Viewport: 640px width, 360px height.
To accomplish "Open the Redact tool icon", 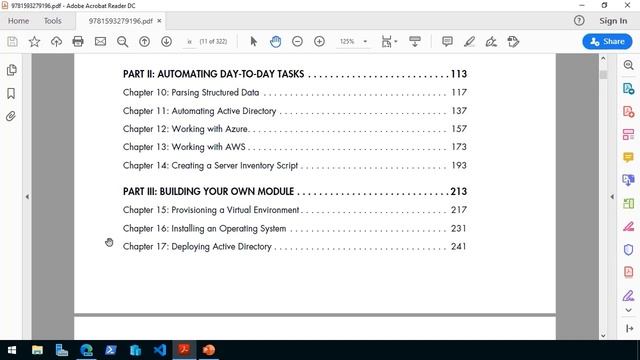I will click(629, 226).
